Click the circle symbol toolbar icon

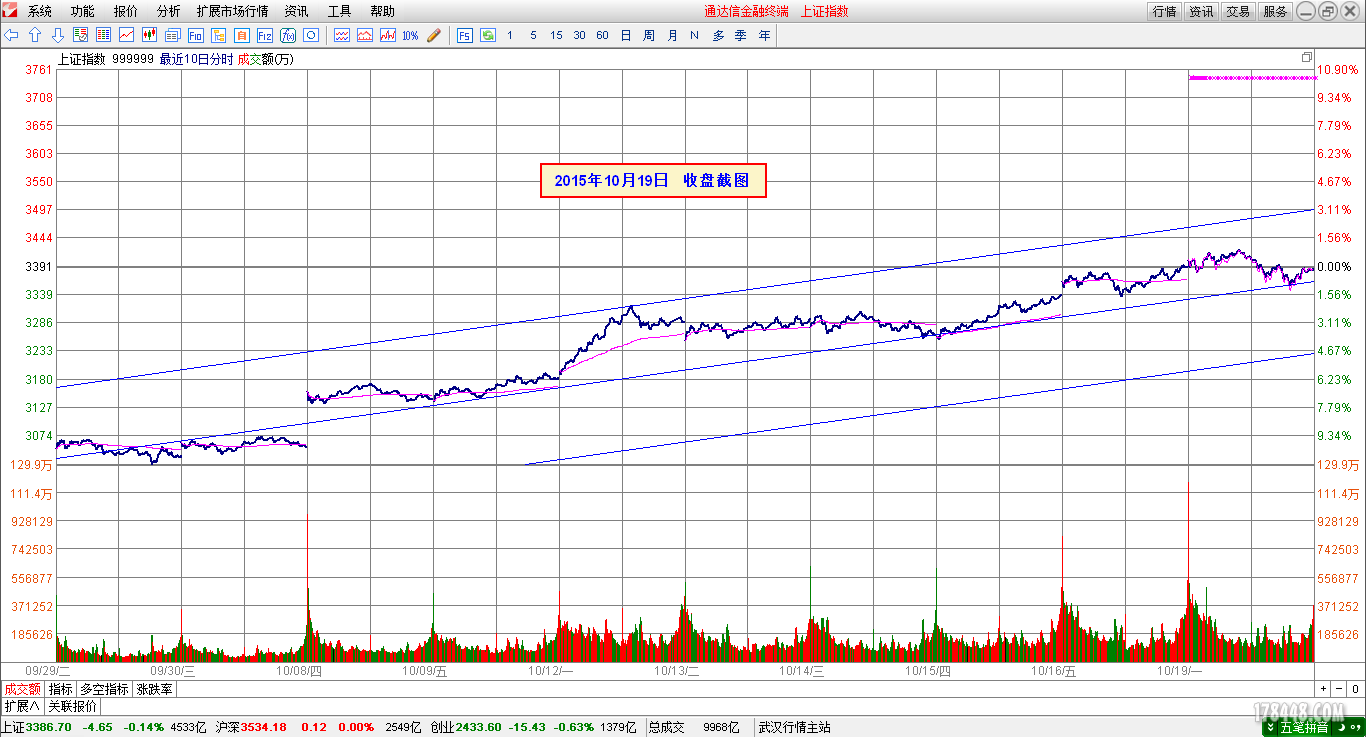click(311, 35)
